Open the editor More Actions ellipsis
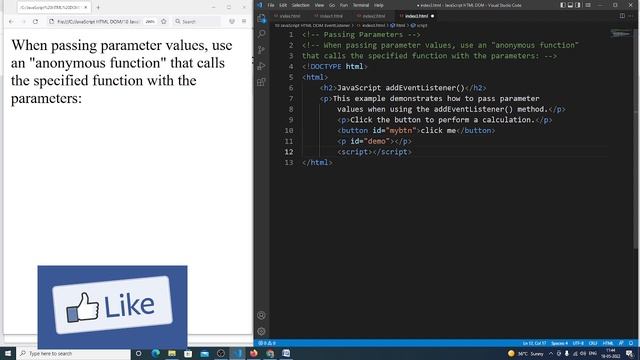The width and height of the screenshot is (640, 360). pyautogui.click(x=631, y=16)
